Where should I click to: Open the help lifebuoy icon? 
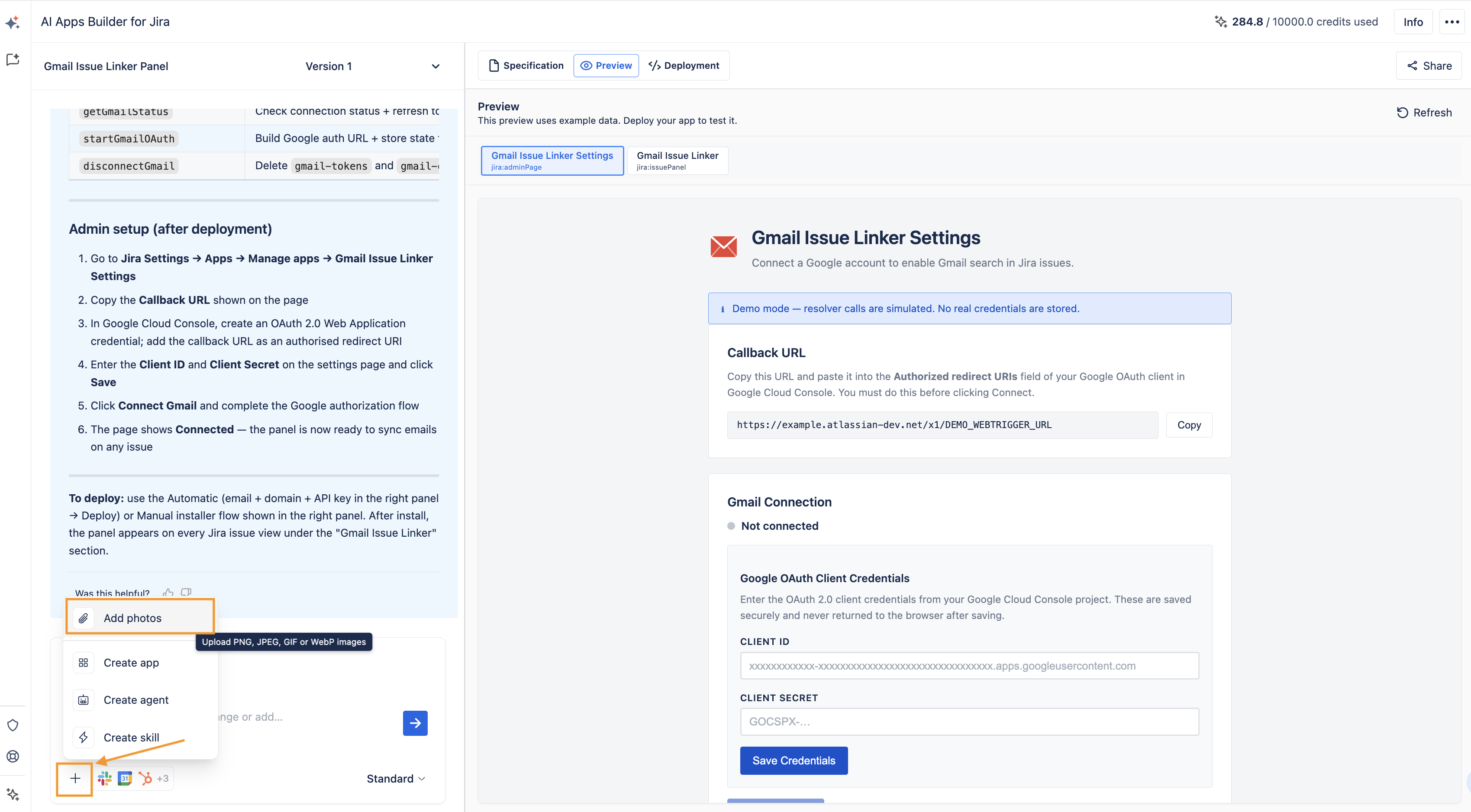point(13,757)
